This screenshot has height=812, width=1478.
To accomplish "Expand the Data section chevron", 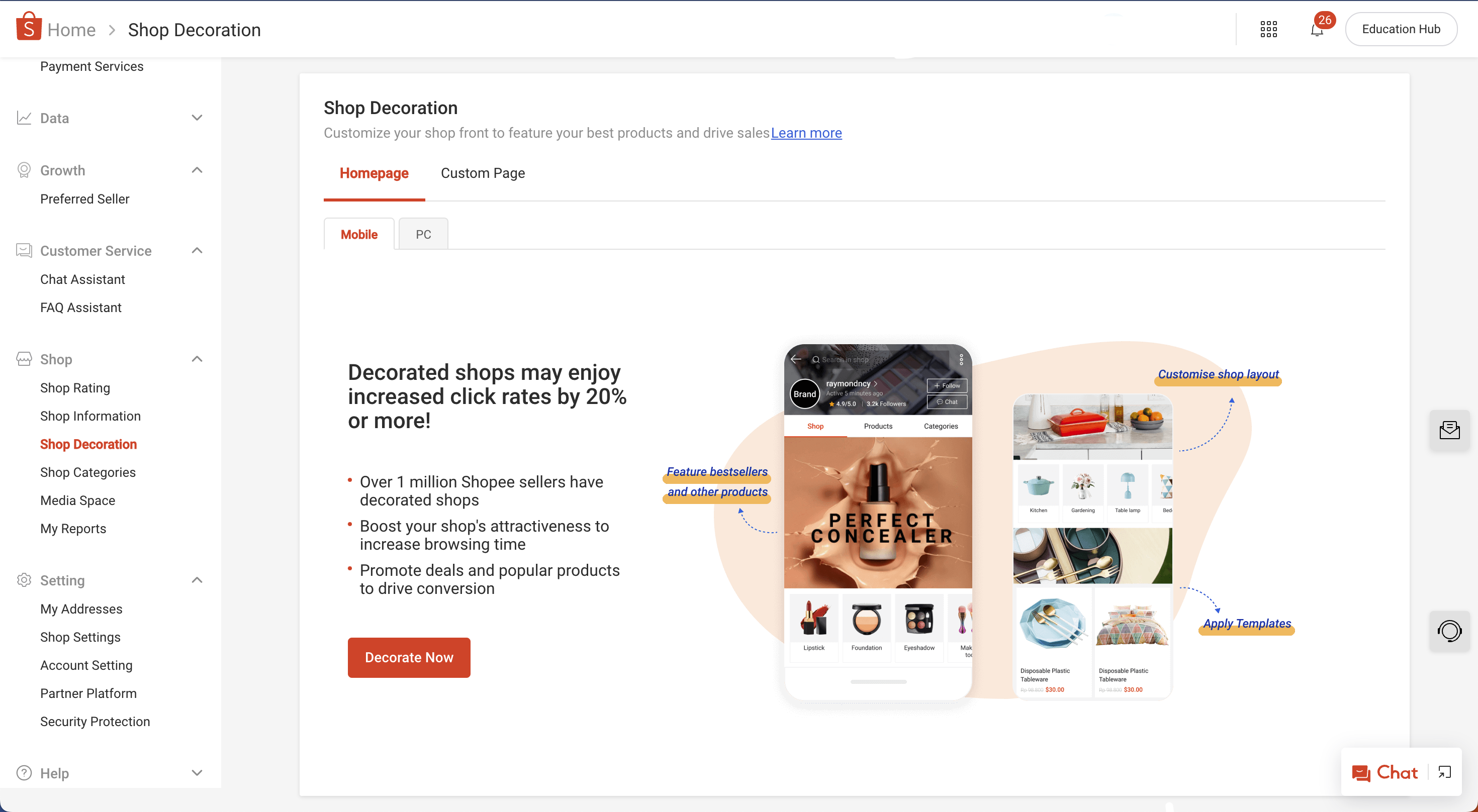I will (197, 118).
